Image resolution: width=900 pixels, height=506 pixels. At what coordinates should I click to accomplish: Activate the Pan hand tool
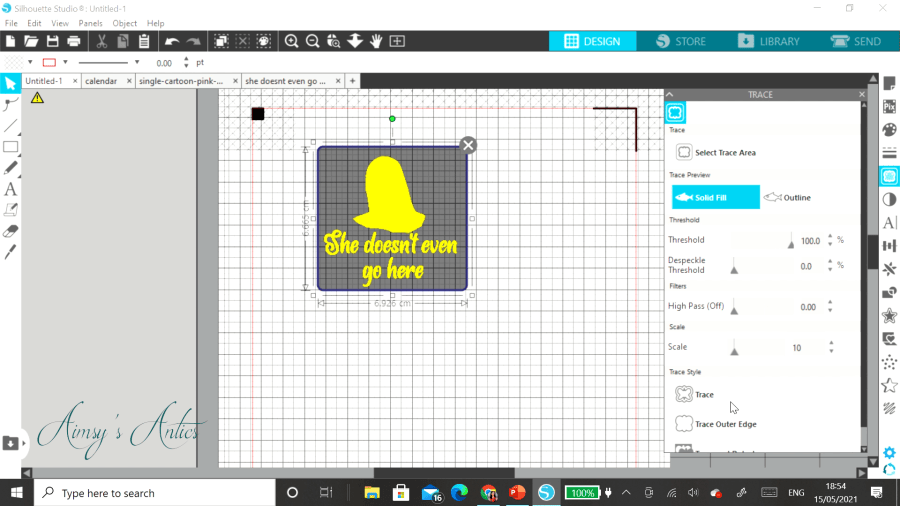[376, 41]
